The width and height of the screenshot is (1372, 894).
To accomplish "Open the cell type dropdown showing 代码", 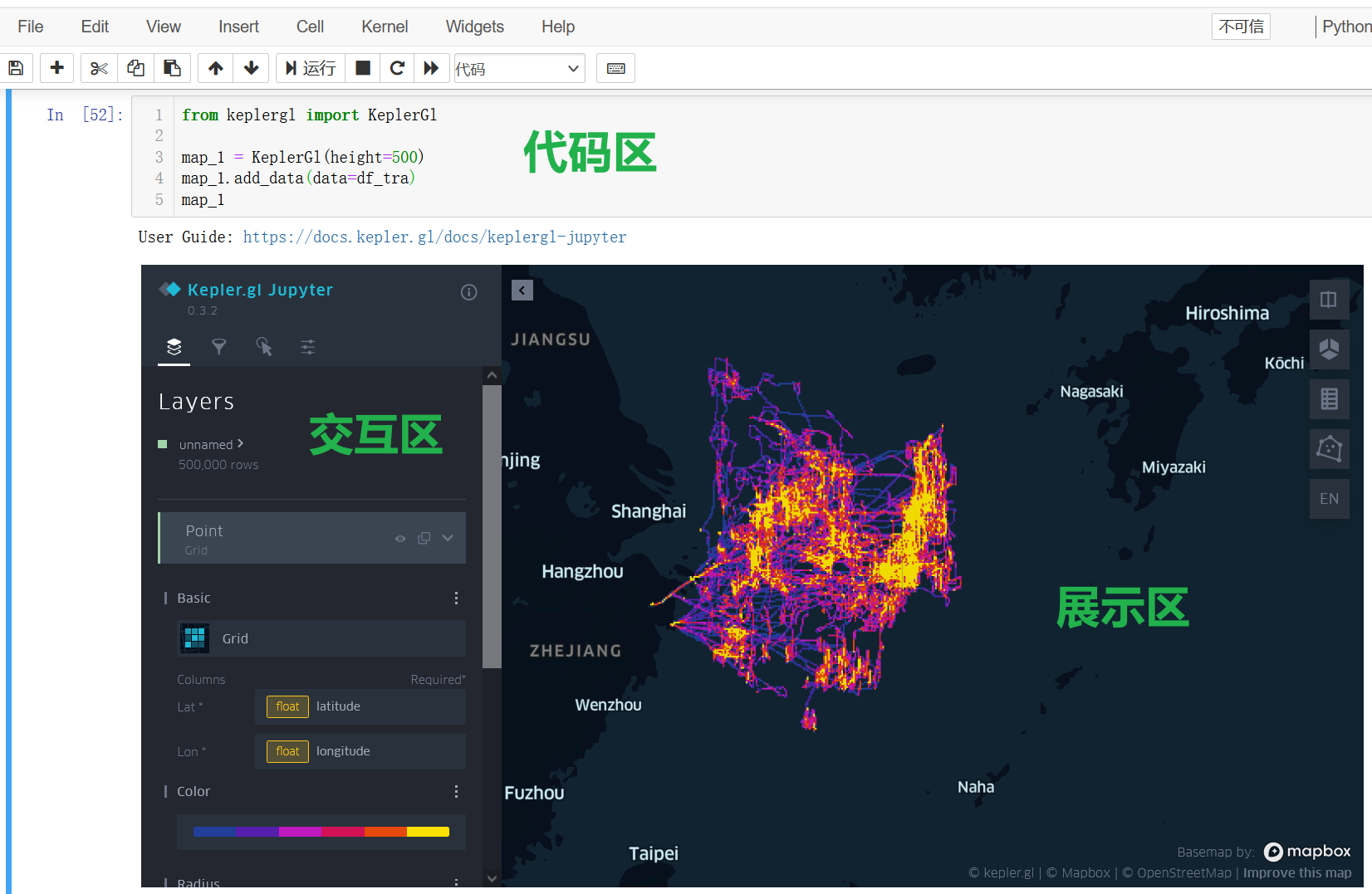I will pyautogui.click(x=519, y=68).
